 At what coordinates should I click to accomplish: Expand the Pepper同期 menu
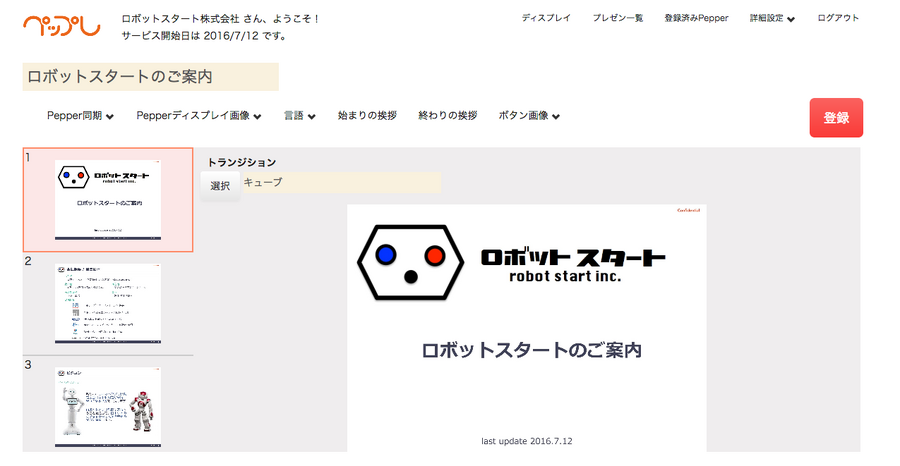click(x=80, y=116)
